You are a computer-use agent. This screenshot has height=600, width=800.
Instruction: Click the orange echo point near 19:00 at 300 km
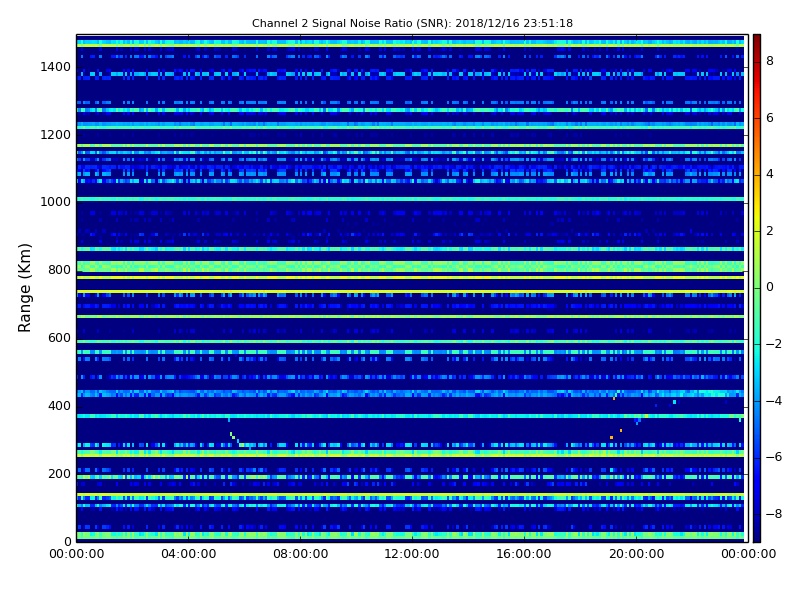pyautogui.click(x=611, y=437)
